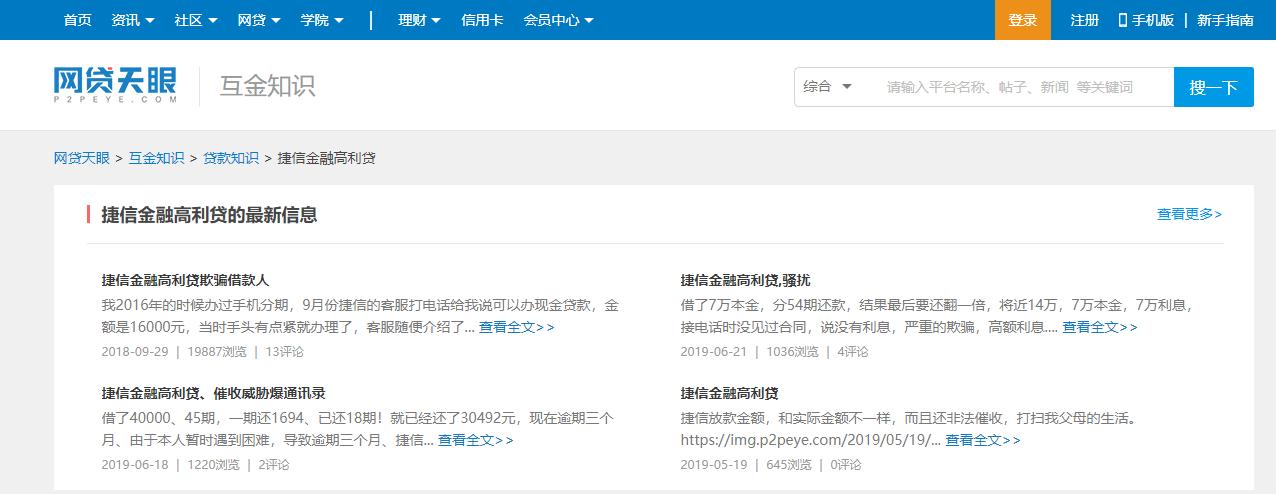Click the 捷信金融高利贷 breadcrumb text
The width and height of the screenshot is (1276, 494).
[x=327, y=158]
